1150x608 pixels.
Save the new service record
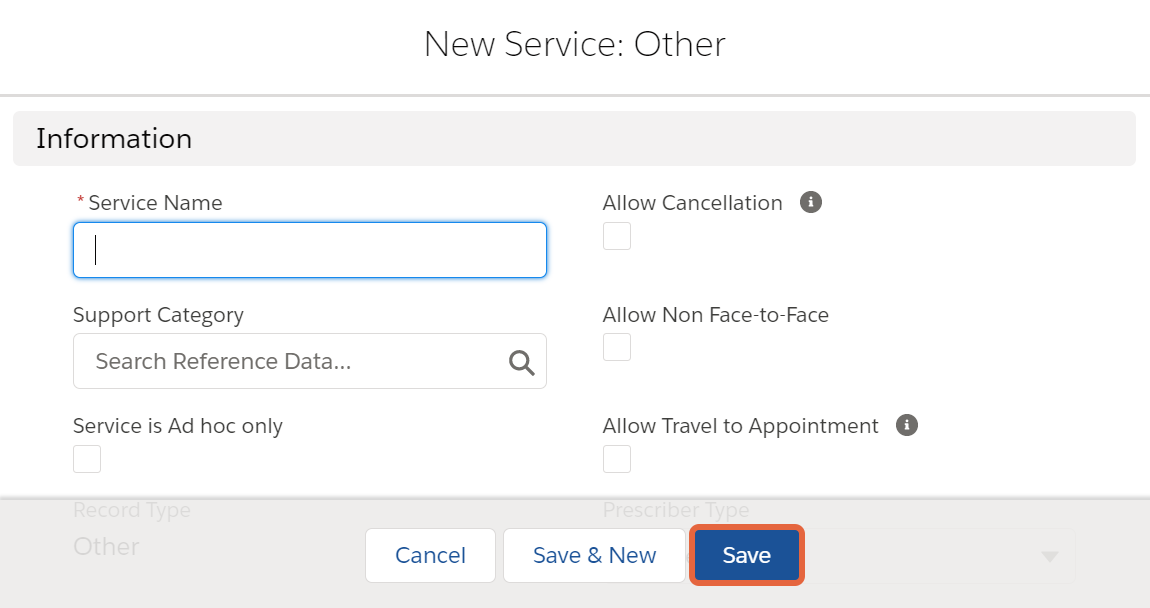click(747, 555)
